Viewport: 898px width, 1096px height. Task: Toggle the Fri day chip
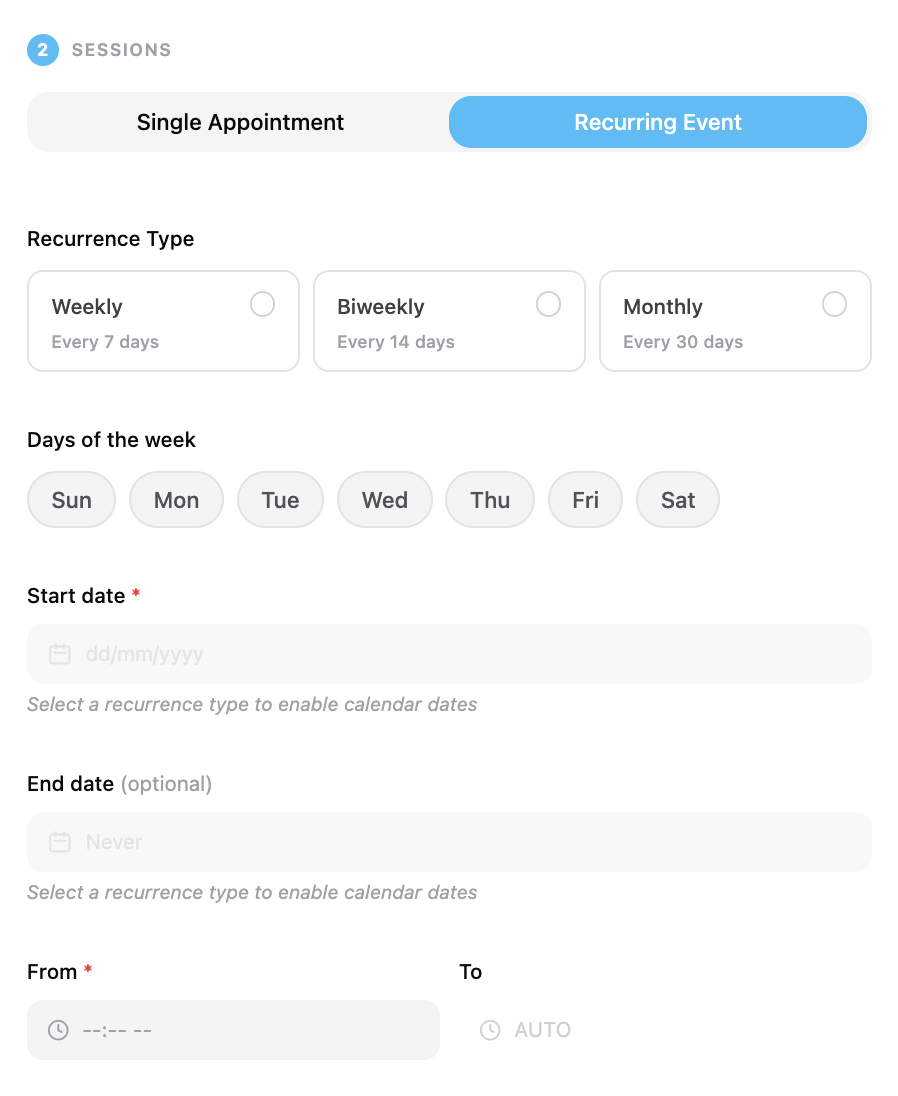(585, 500)
